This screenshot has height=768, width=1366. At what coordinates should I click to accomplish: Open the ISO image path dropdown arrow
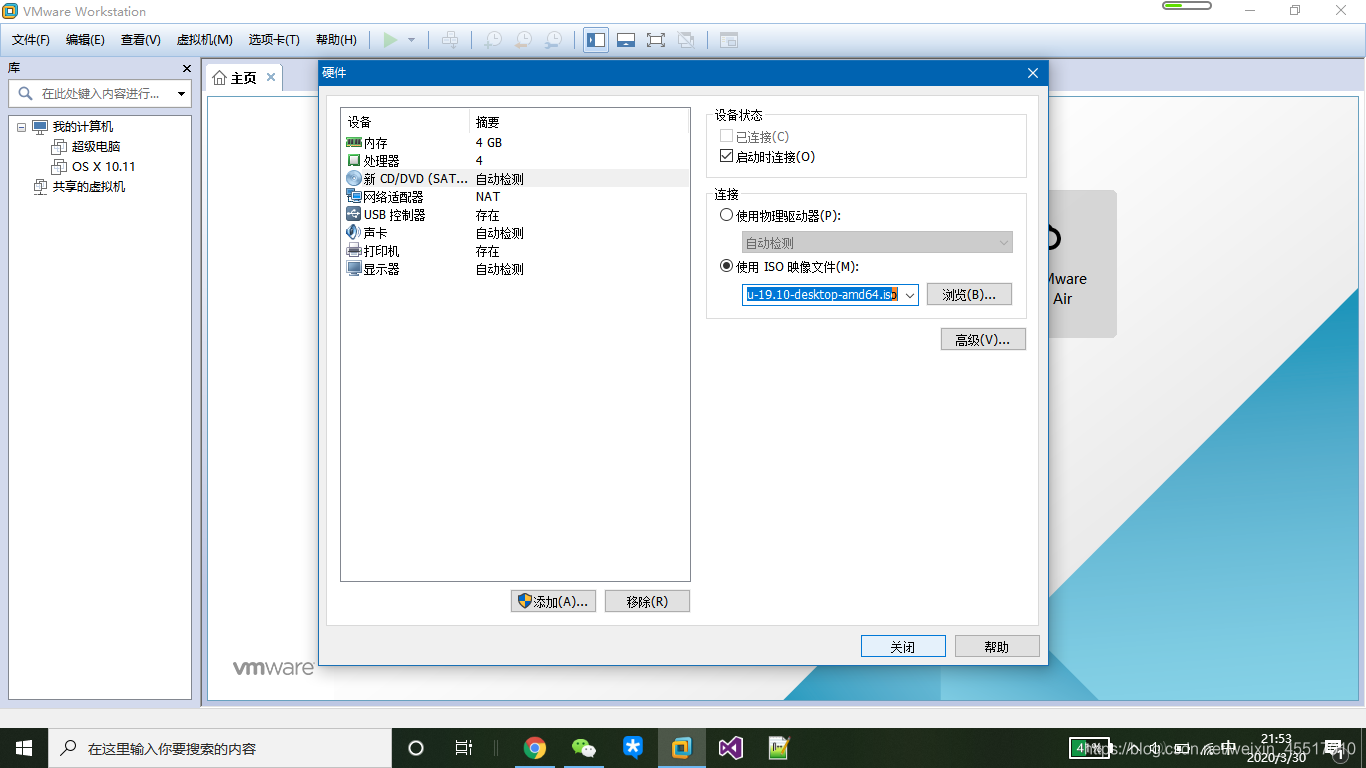pyautogui.click(x=909, y=295)
